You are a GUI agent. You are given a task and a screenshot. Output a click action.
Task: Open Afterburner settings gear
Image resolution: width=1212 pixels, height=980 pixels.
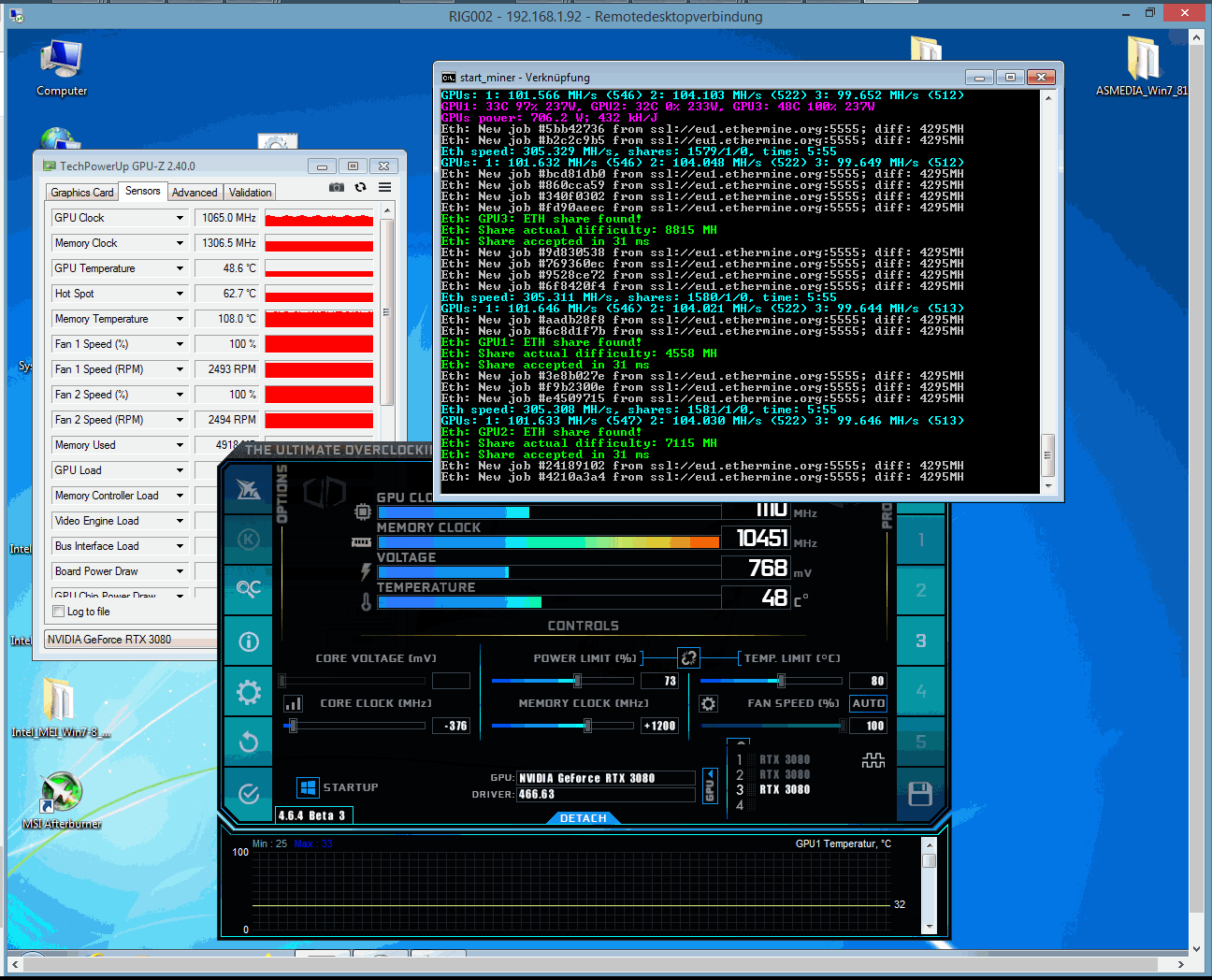click(248, 692)
